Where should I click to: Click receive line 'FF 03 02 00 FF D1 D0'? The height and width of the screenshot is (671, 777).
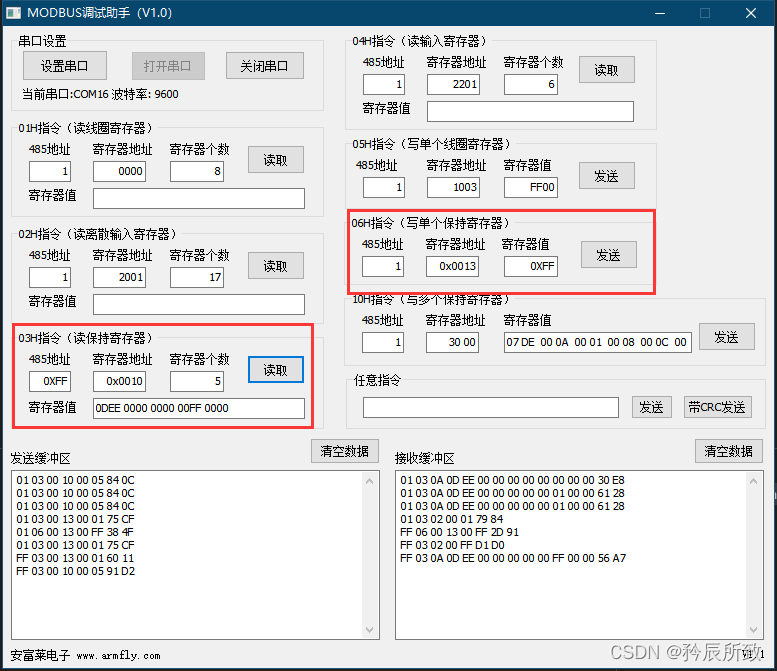452,545
